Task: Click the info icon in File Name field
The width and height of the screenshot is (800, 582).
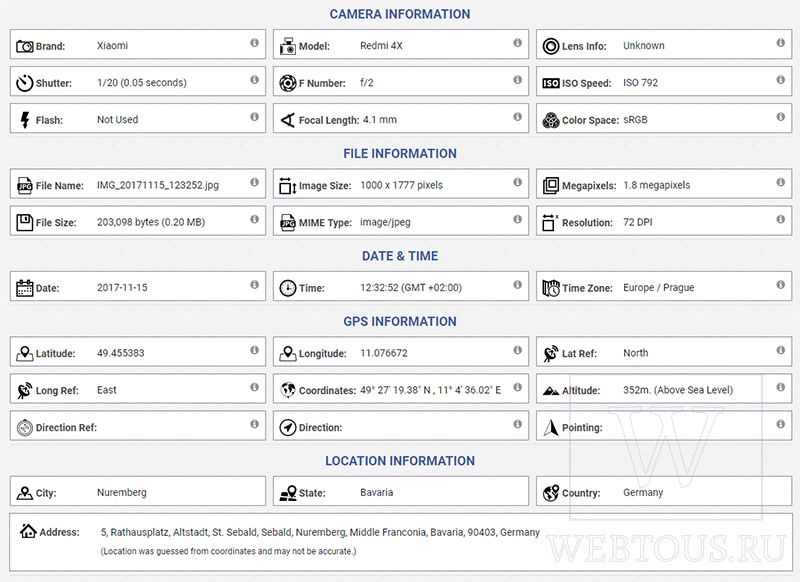Action: (254, 182)
